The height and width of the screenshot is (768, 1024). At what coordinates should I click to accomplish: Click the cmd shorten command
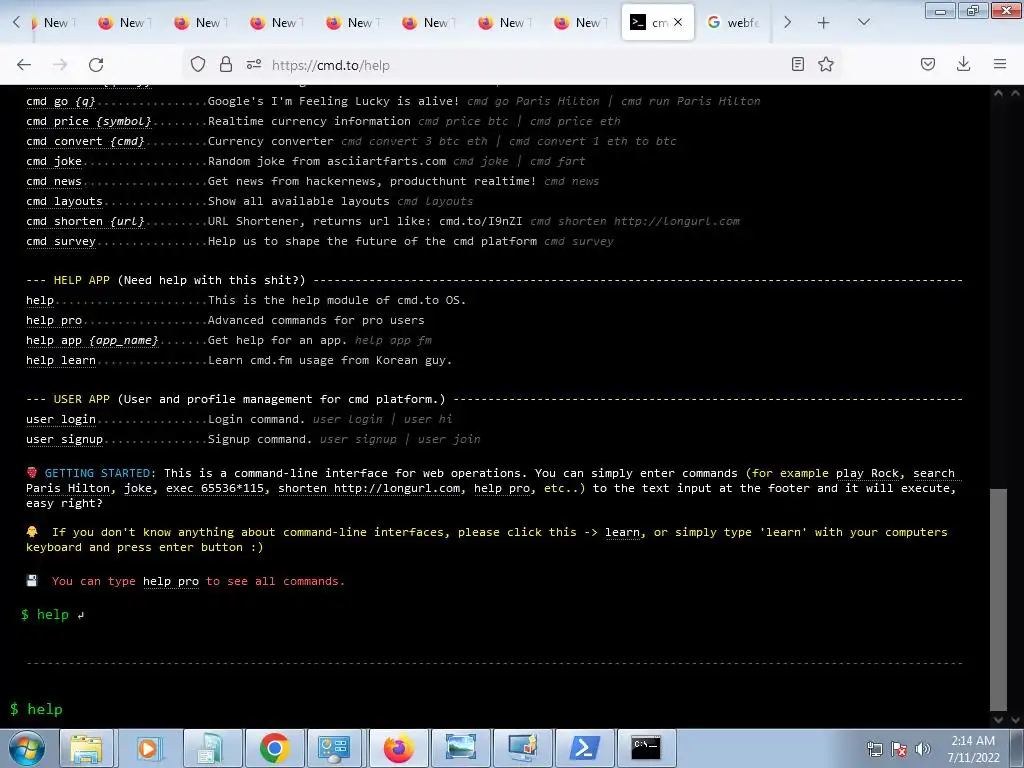85,221
